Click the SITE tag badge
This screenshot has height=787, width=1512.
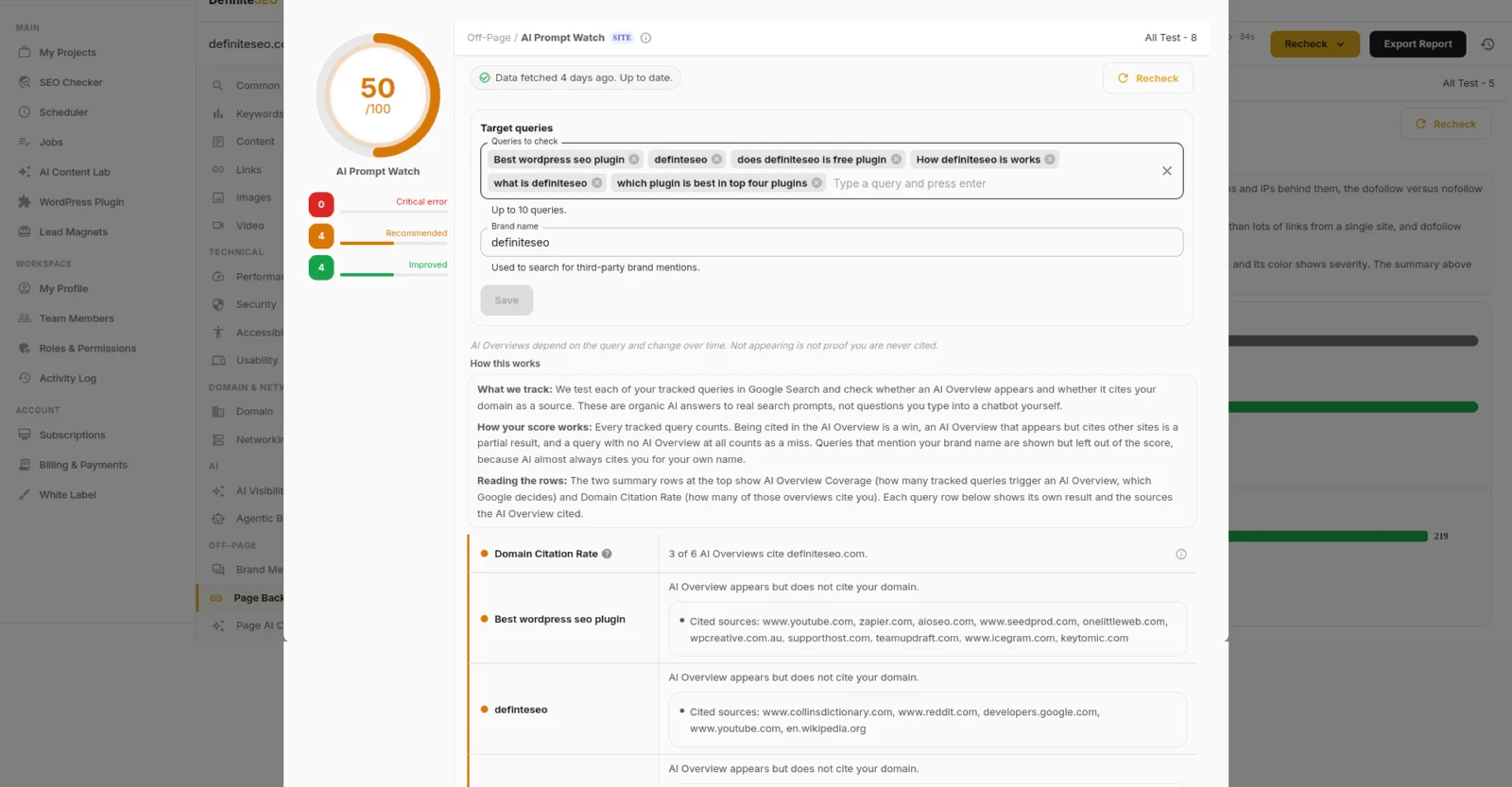(x=622, y=38)
